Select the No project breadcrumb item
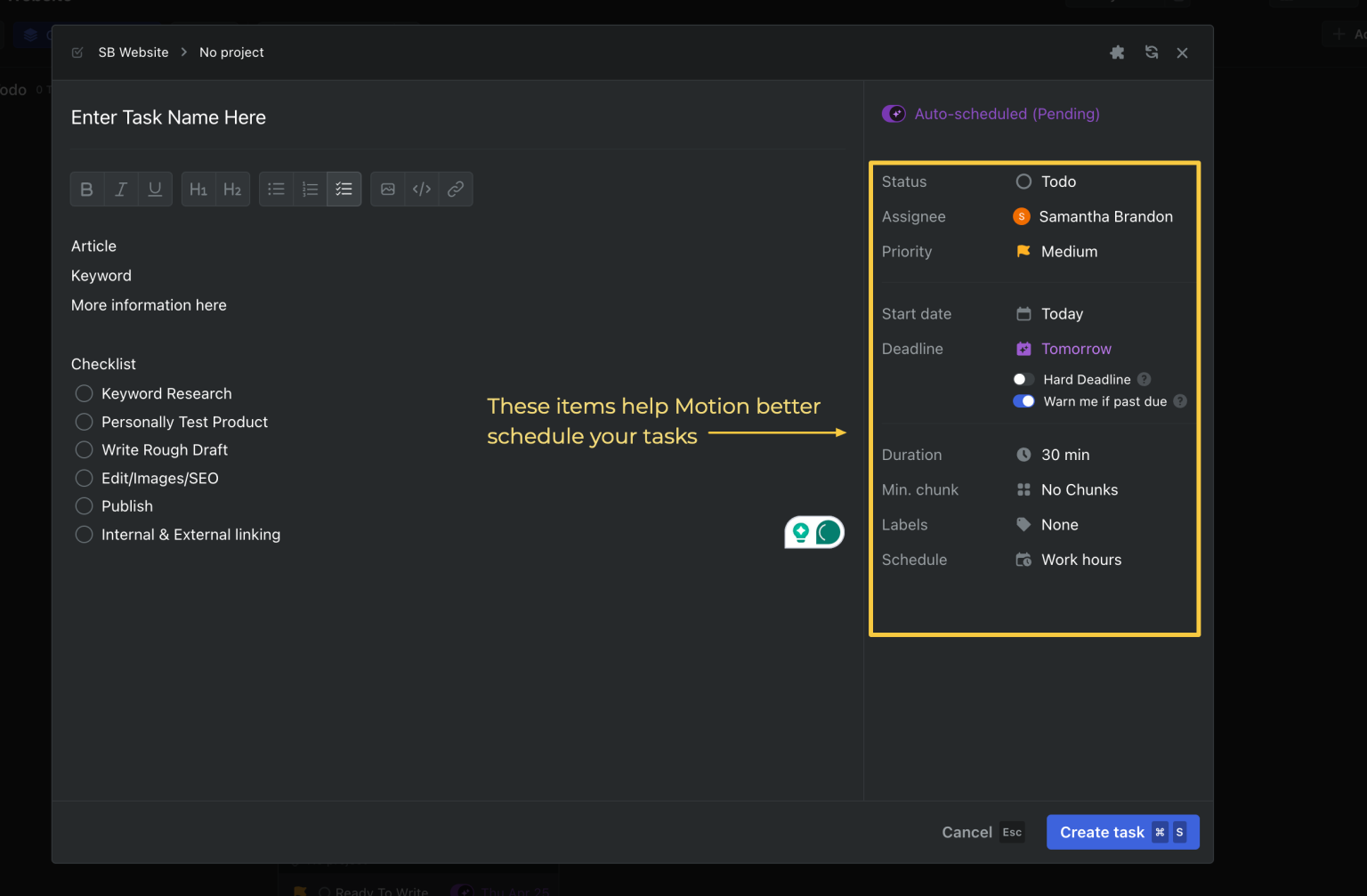Screen dimensions: 1367x896 231,52
